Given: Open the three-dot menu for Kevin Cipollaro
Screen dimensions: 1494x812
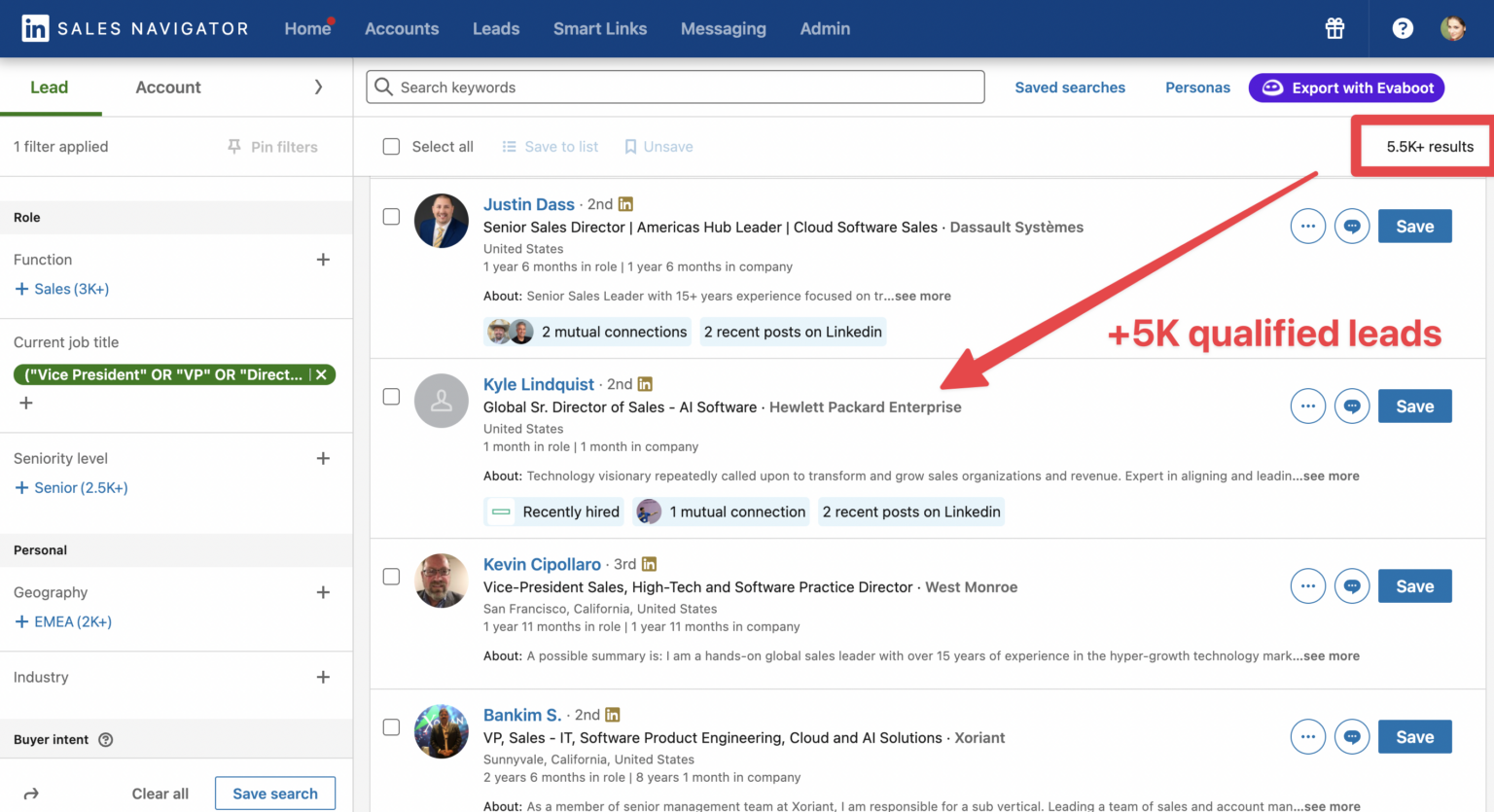Looking at the screenshot, I should click(1307, 585).
